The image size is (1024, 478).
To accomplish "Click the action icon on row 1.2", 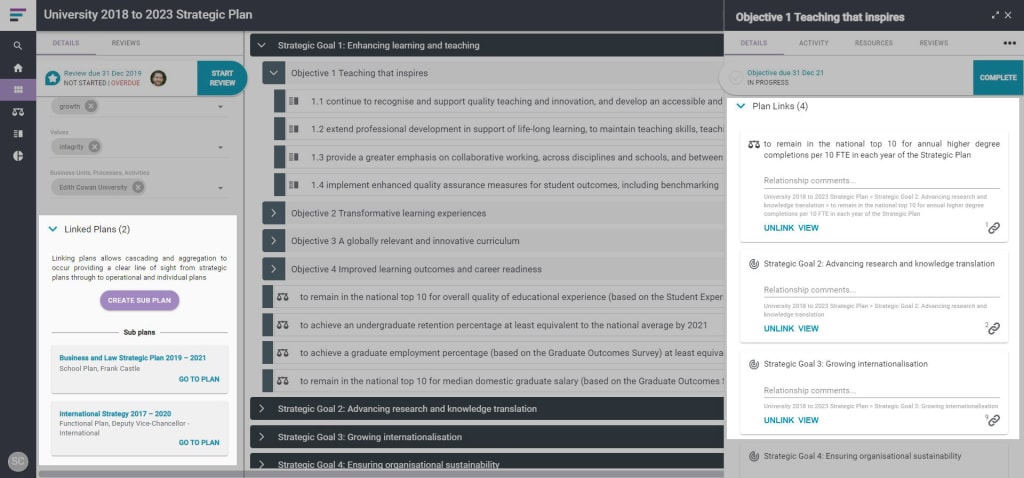I will pyautogui.click(x=294, y=129).
